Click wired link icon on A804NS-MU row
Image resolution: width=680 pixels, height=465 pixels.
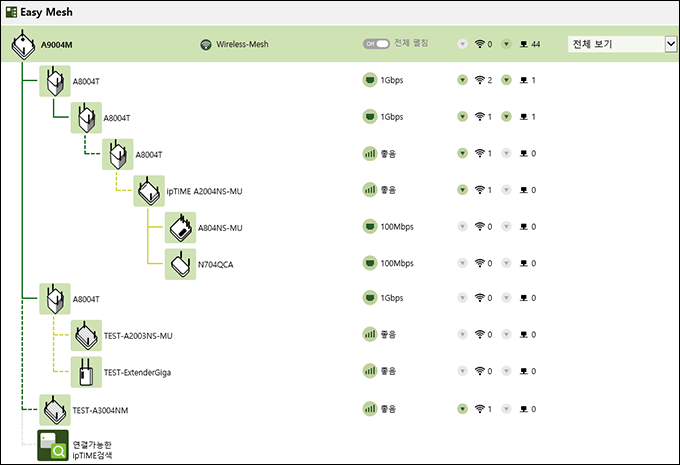click(370, 226)
